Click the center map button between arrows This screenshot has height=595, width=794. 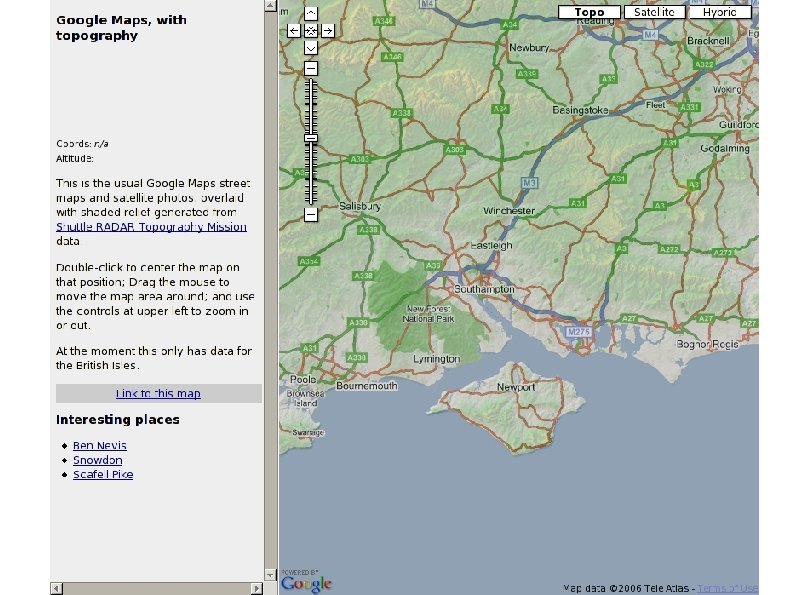click(x=311, y=31)
